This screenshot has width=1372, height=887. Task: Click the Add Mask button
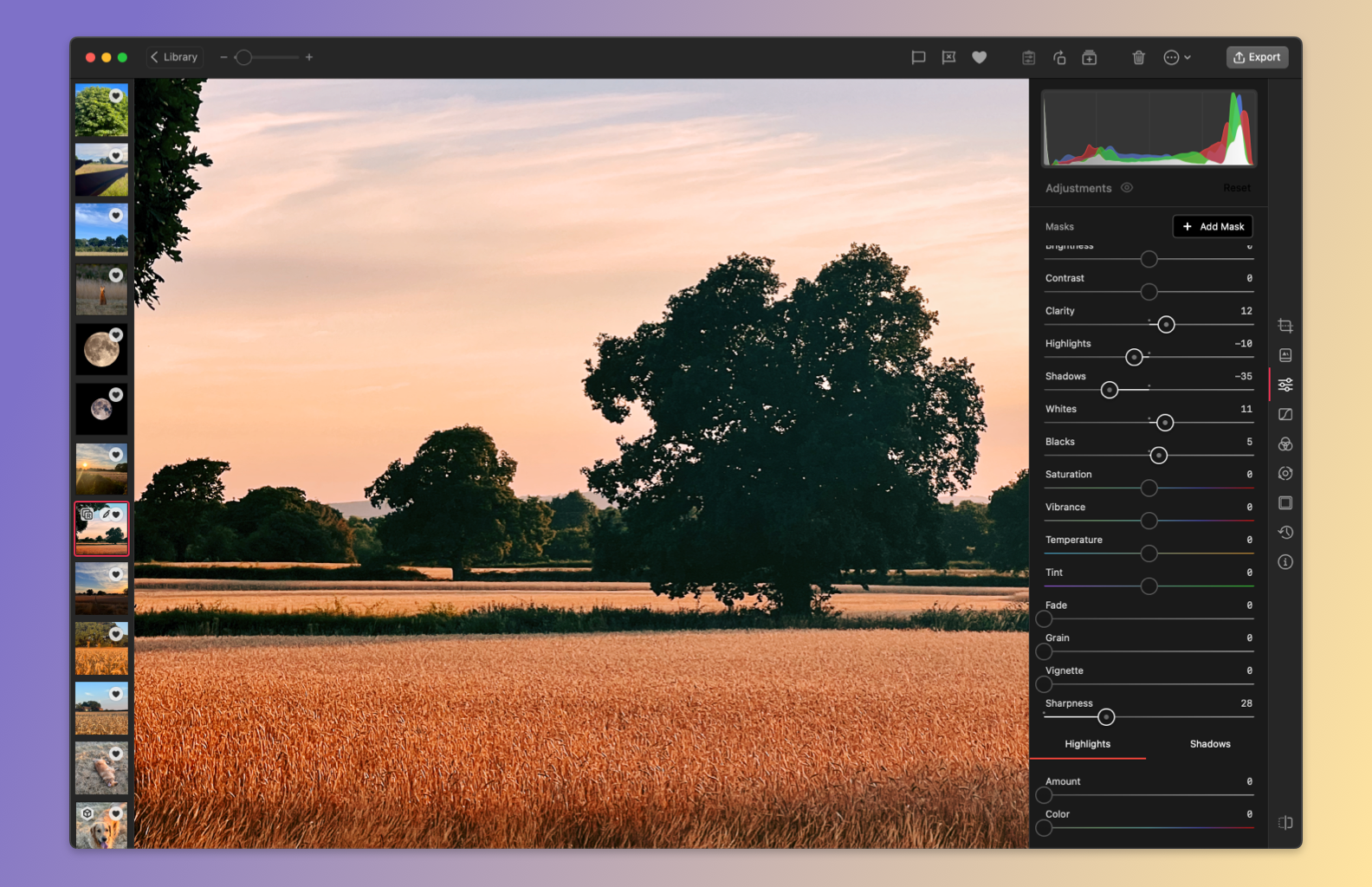pyautogui.click(x=1213, y=226)
